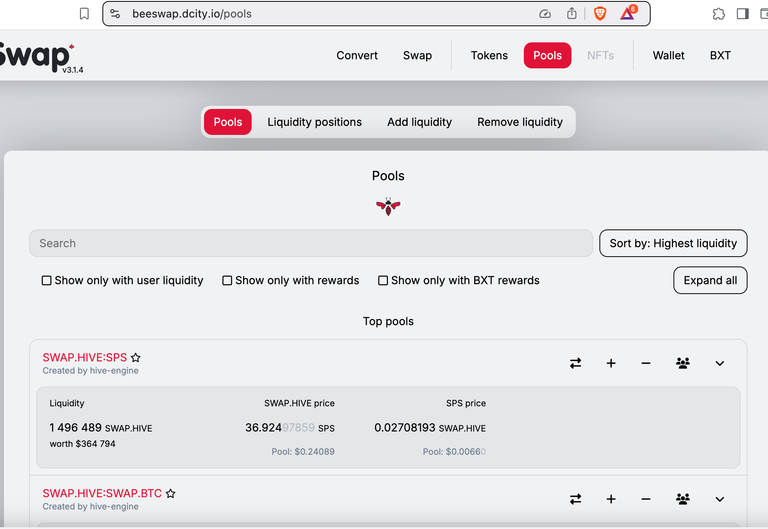768x529 pixels.
Task: Expand the SWAP.HIVE:SWAP.BTC pool chevron
Action: point(720,499)
